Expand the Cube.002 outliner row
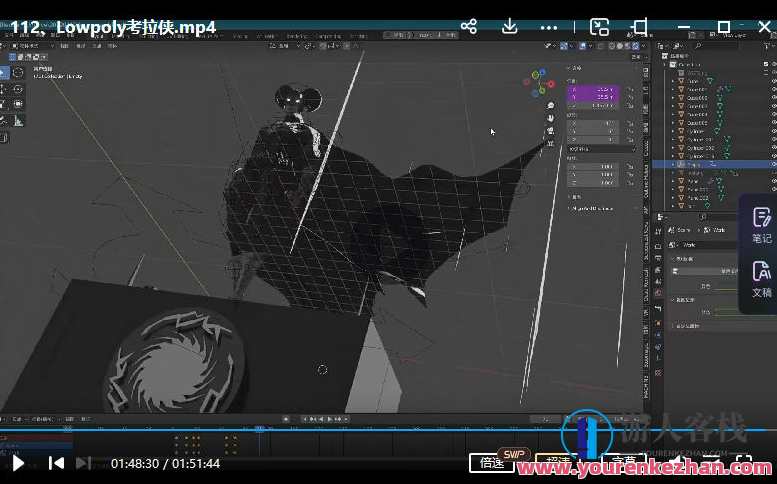 (673, 98)
